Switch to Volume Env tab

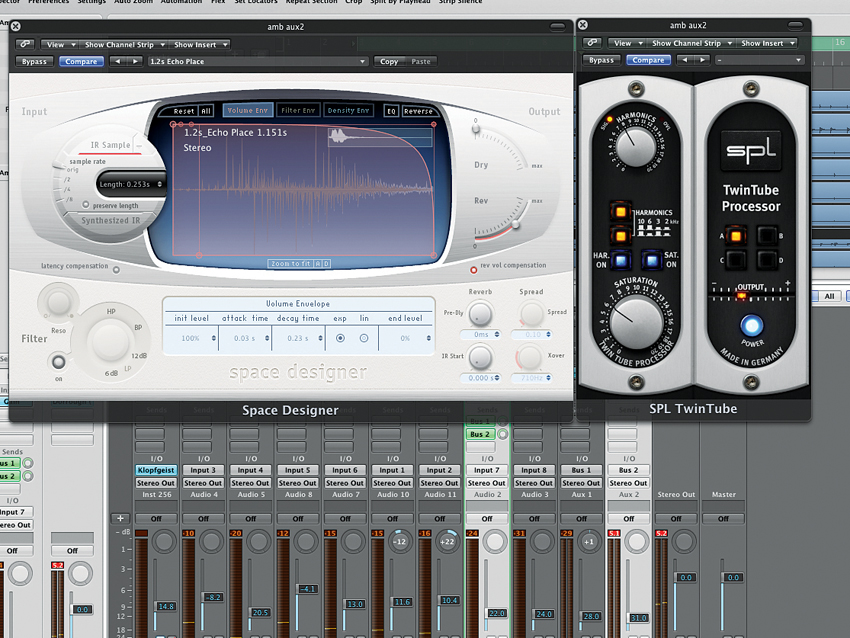click(x=247, y=110)
